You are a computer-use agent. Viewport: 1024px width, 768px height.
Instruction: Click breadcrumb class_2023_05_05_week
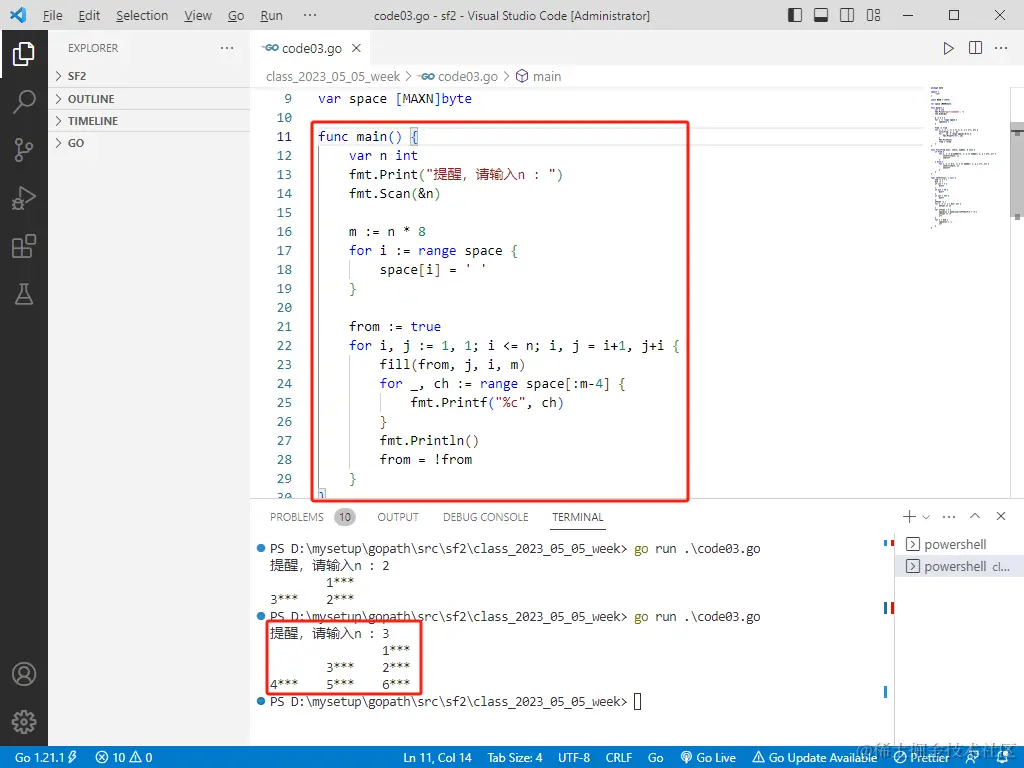pos(332,76)
